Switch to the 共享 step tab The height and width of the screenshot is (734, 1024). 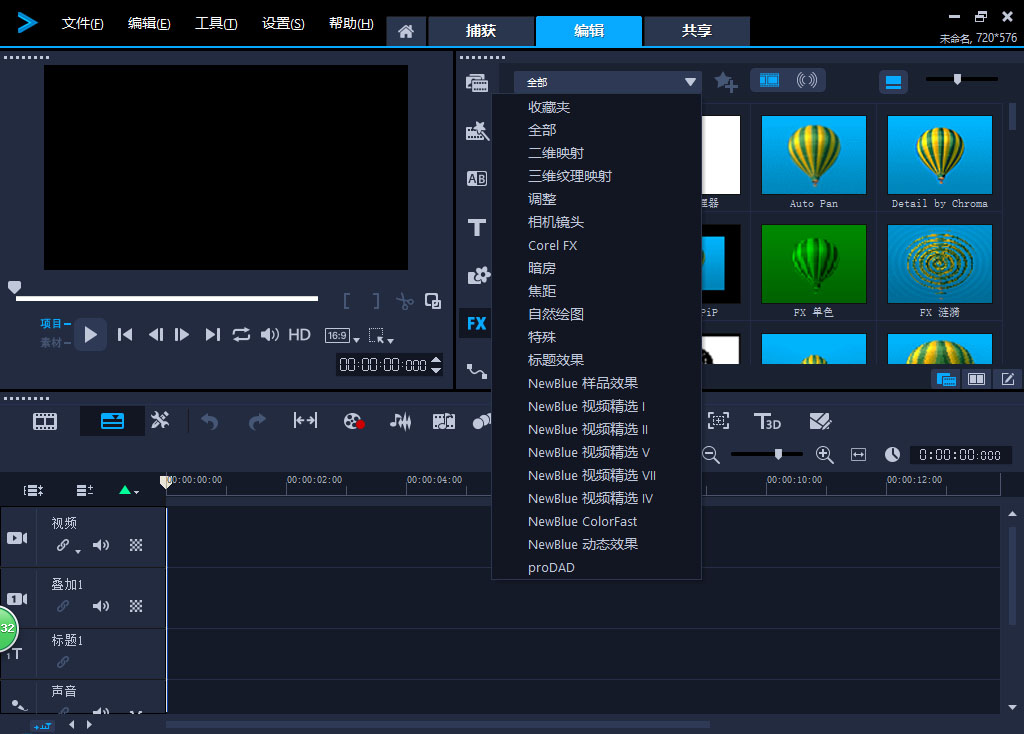[x=696, y=31]
